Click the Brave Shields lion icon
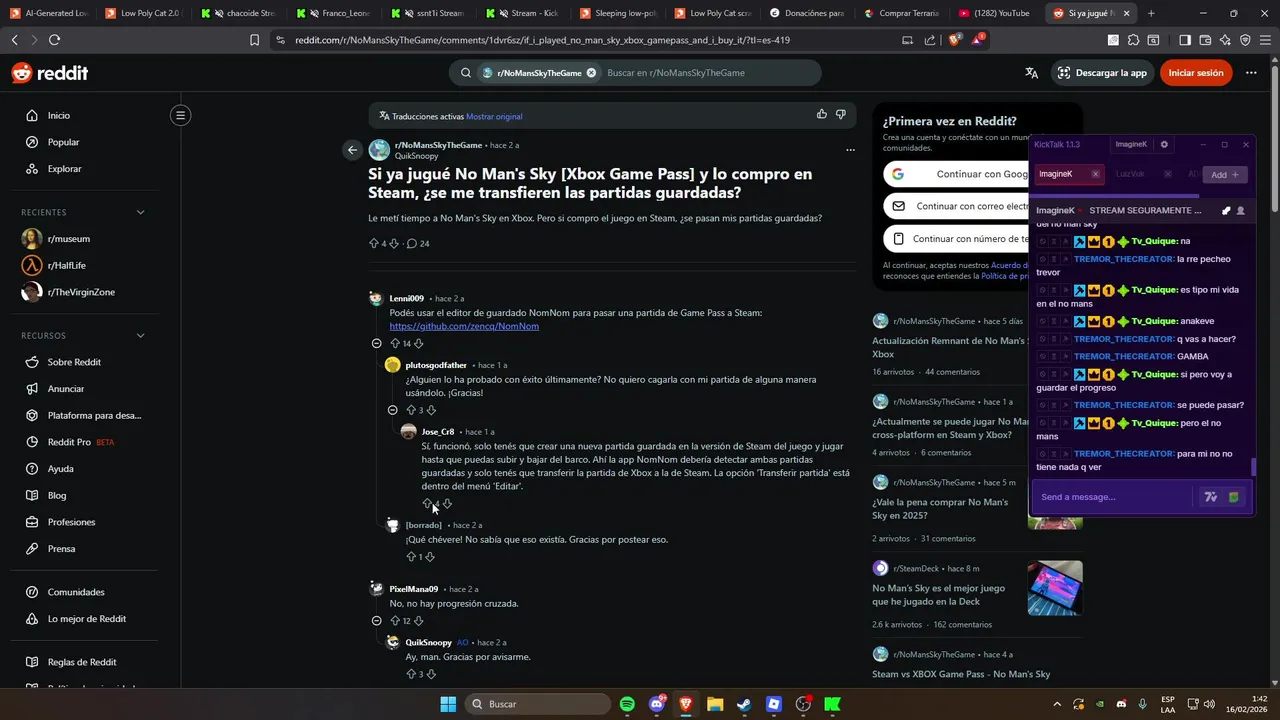1280x720 pixels. [x=954, y=40]
